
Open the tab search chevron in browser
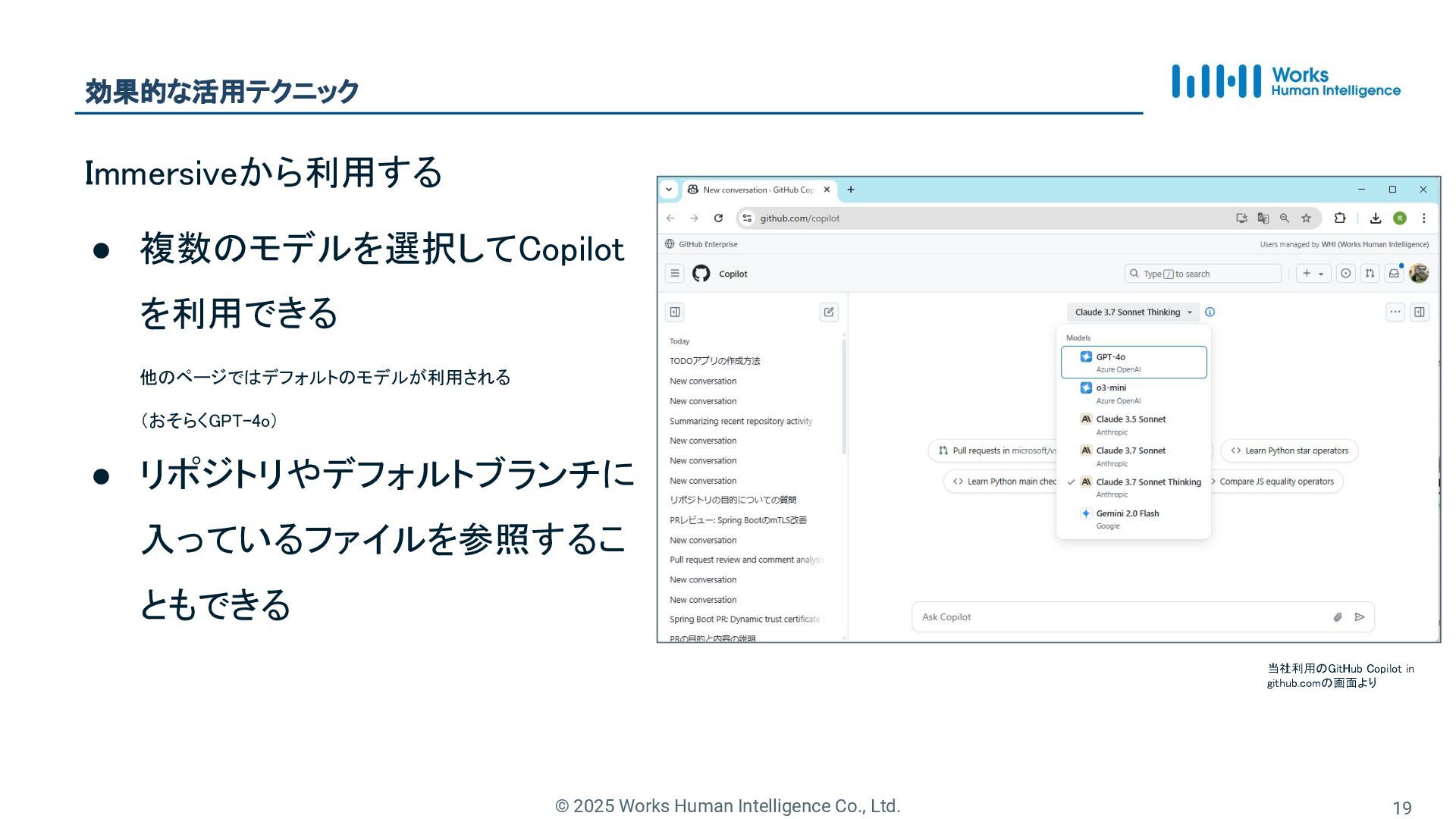[x=669, y=190]
